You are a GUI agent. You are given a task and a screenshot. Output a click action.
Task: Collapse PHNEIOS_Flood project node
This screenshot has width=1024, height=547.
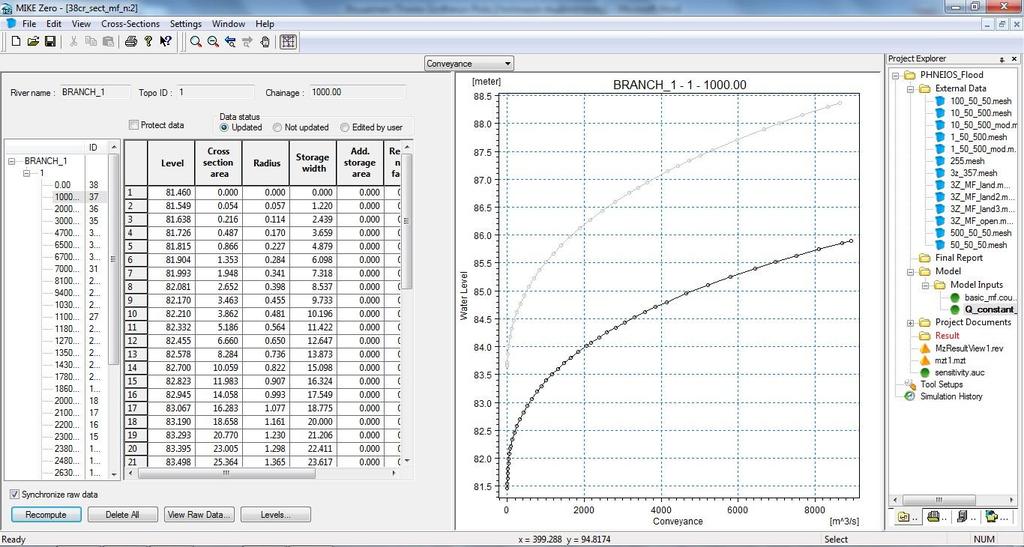tap(896, 75)
